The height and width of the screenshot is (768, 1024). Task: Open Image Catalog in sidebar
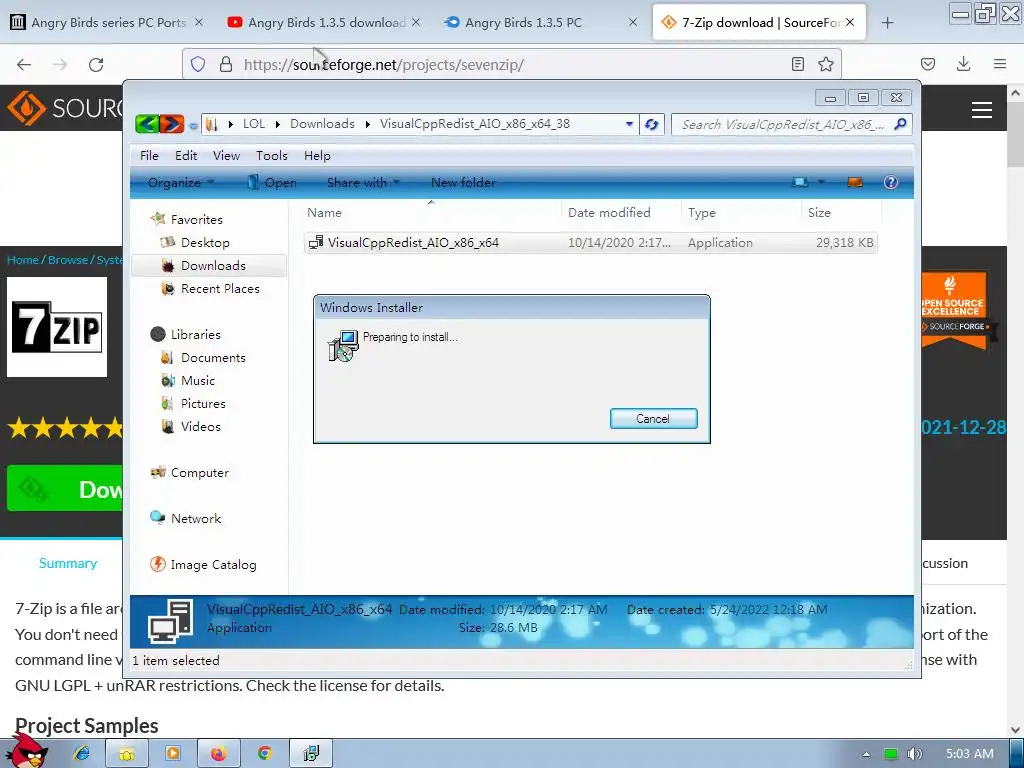point(213,564)
